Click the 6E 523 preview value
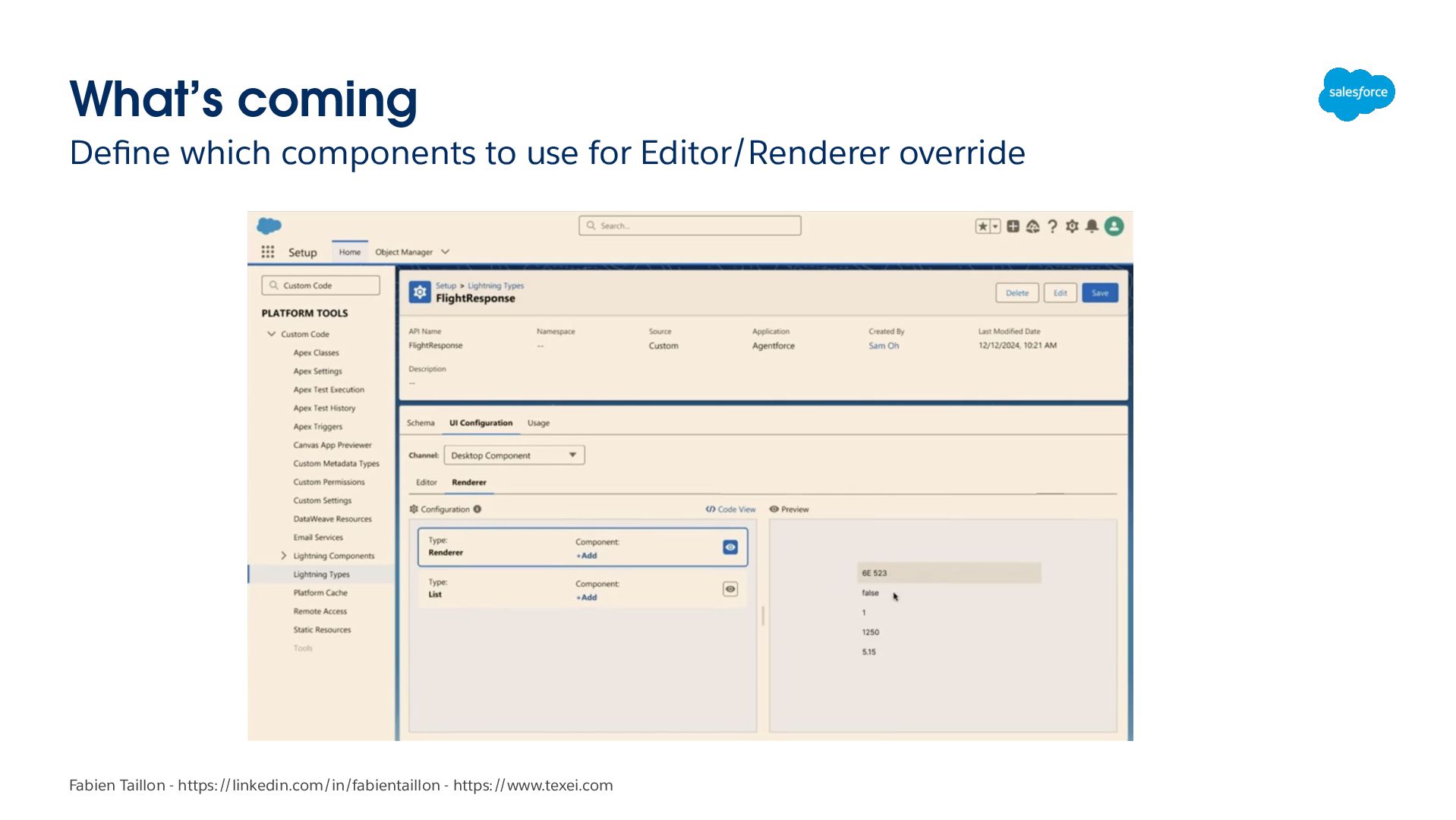1456x820 pixels. pos(950,573)
